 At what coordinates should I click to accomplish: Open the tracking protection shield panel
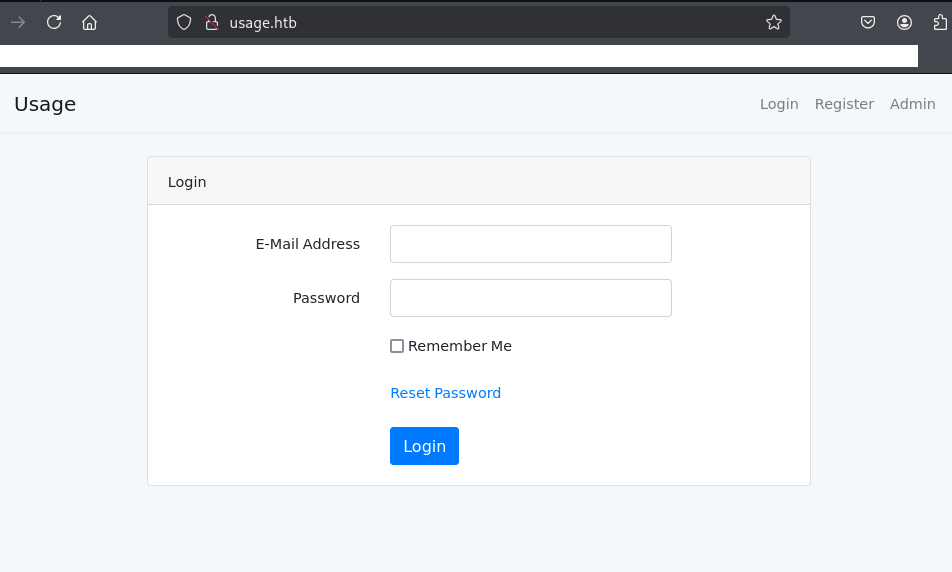pos(183,22)
